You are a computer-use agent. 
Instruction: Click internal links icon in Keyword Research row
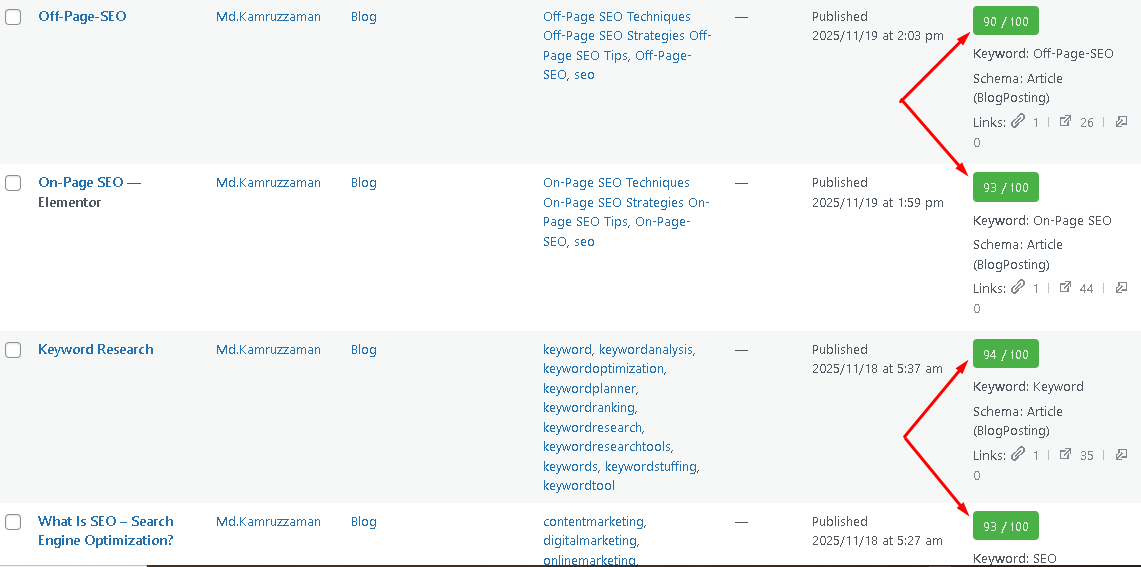[x=1018, y=454]
